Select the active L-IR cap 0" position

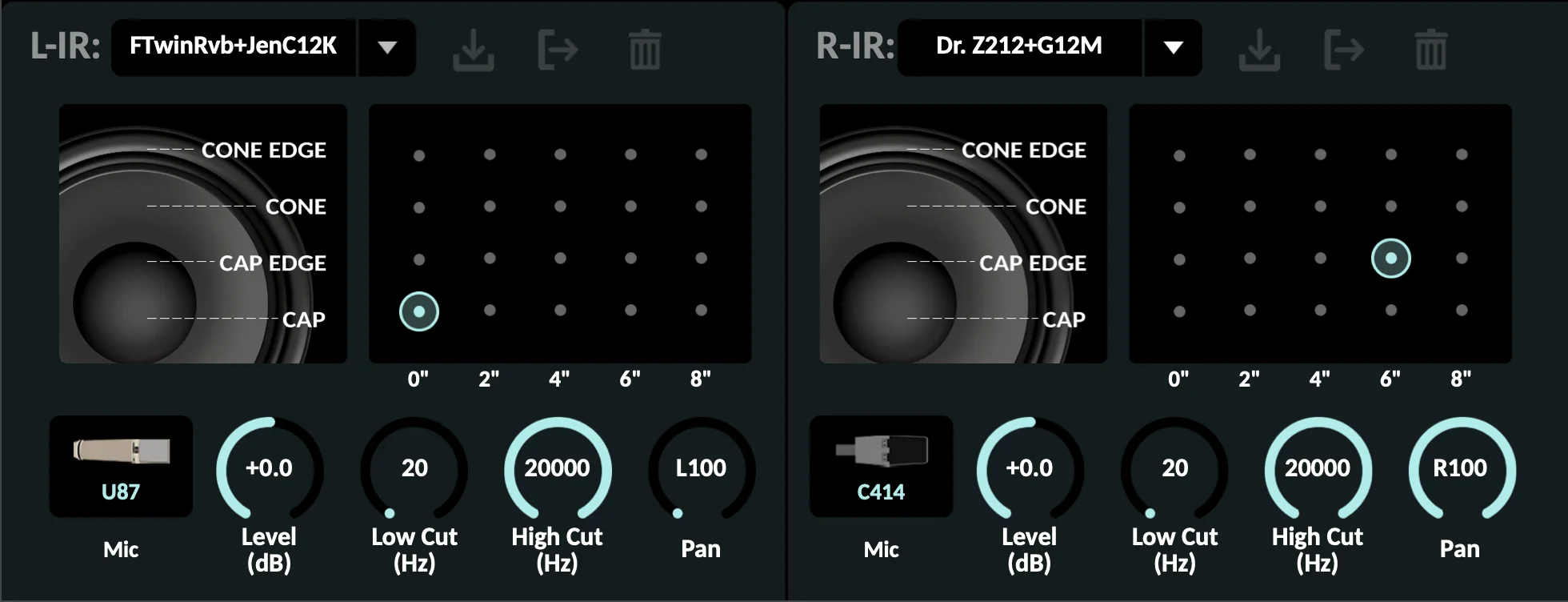coord(419,311)
